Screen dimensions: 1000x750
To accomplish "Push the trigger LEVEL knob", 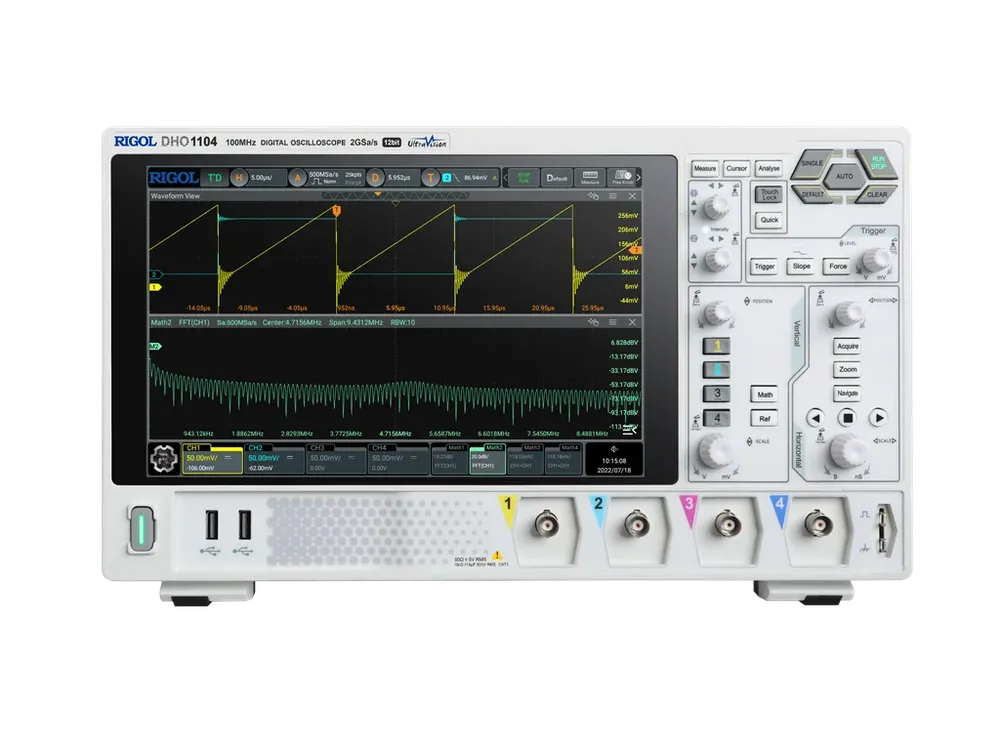I will tap(876, 260).
